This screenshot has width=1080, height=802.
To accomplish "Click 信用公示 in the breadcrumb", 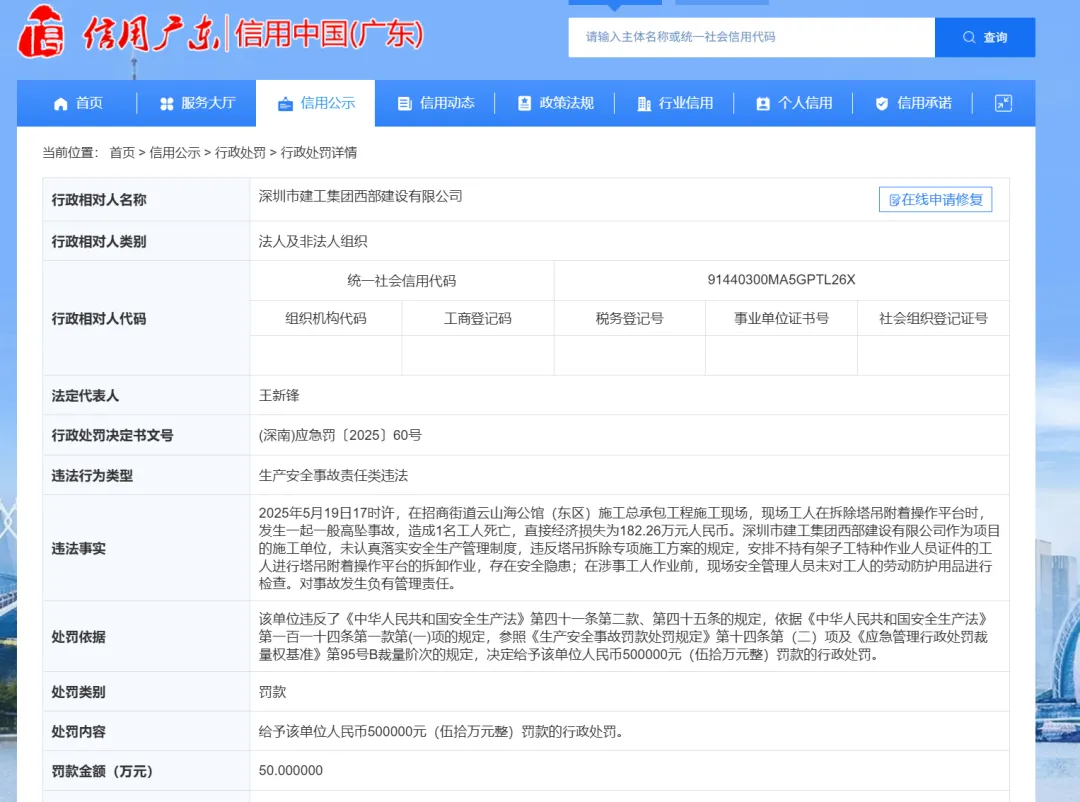I will coord(175,152).
